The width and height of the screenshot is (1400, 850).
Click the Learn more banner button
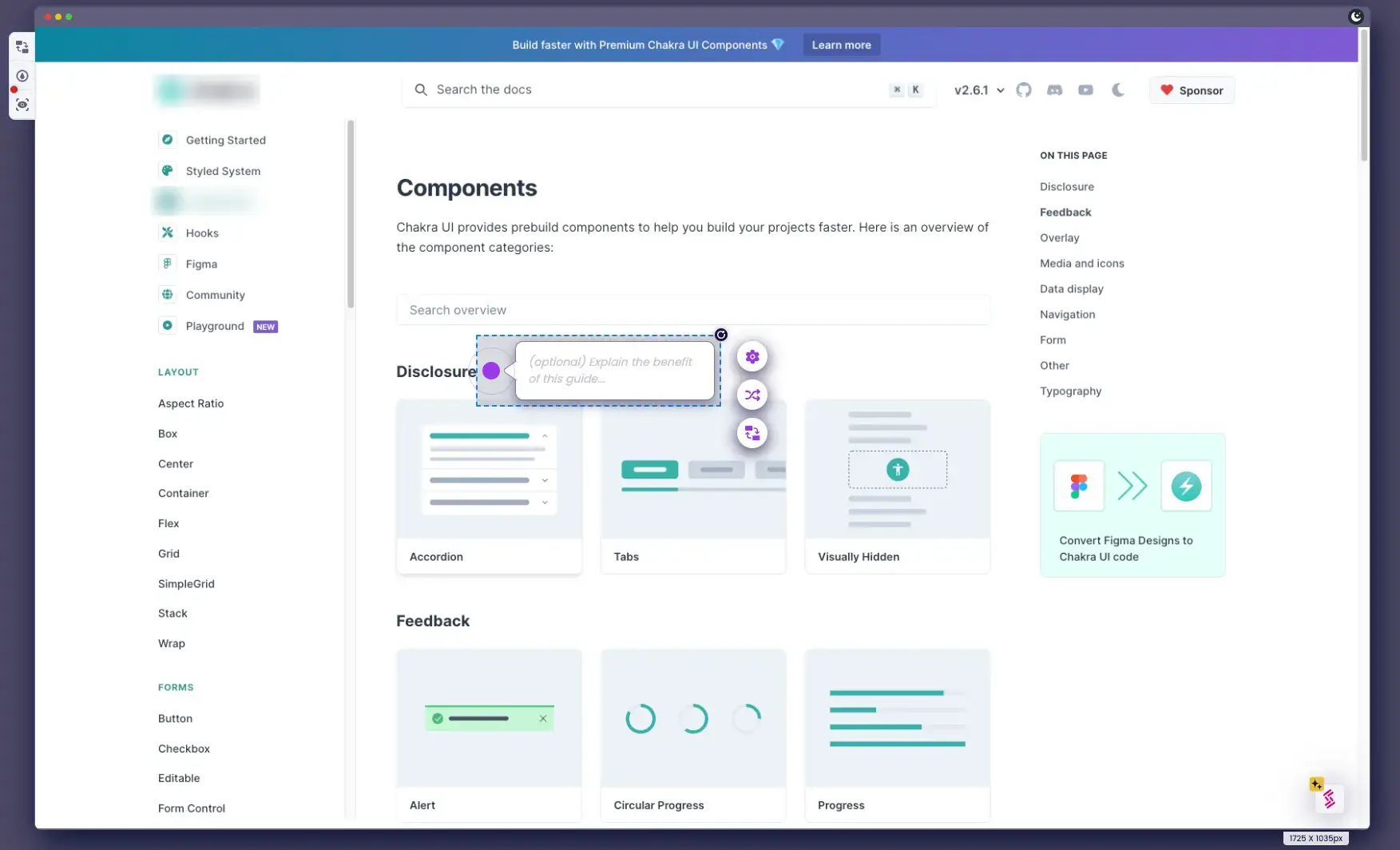pos(841,45)
